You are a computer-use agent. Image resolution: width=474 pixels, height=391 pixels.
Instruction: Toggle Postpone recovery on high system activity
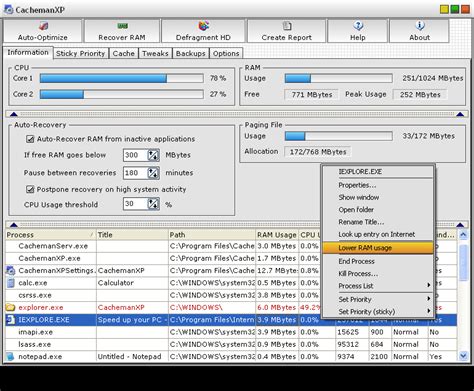click(x=30, y=189)
